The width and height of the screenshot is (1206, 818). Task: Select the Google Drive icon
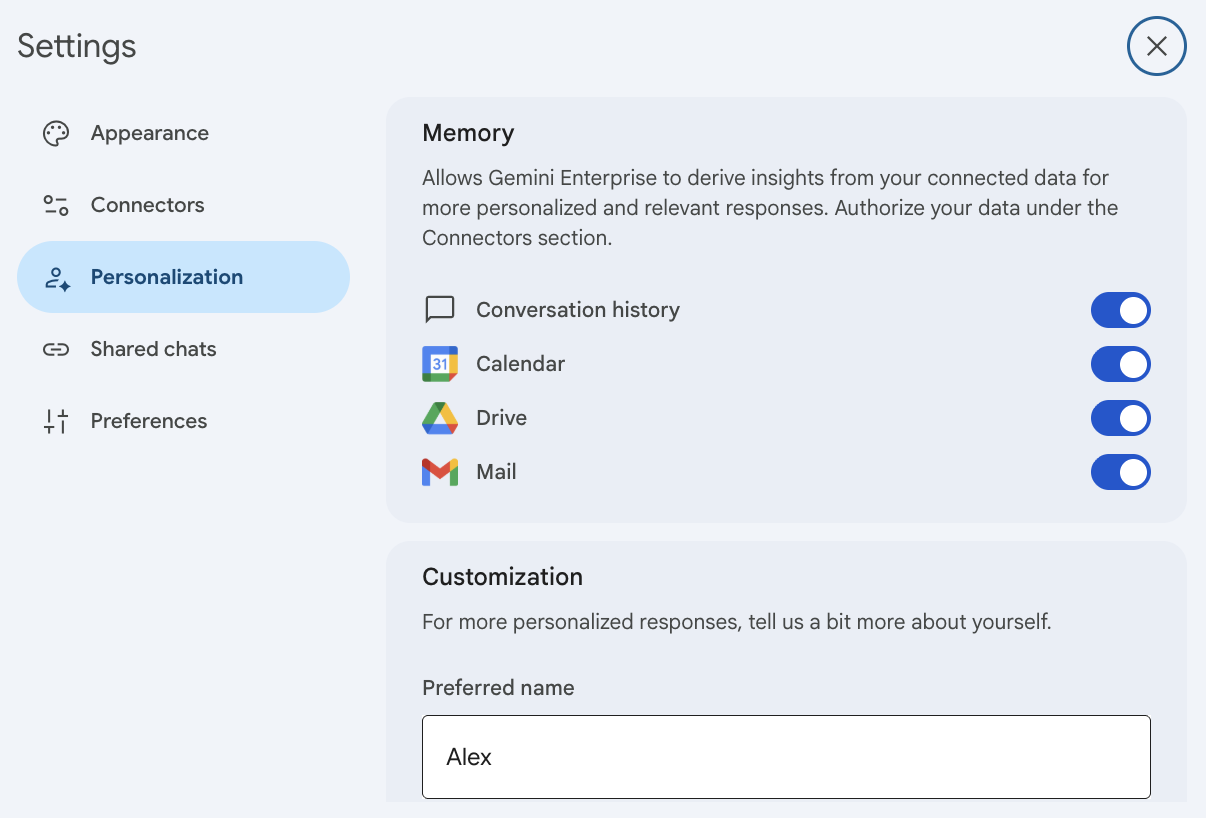pos(439,418)
